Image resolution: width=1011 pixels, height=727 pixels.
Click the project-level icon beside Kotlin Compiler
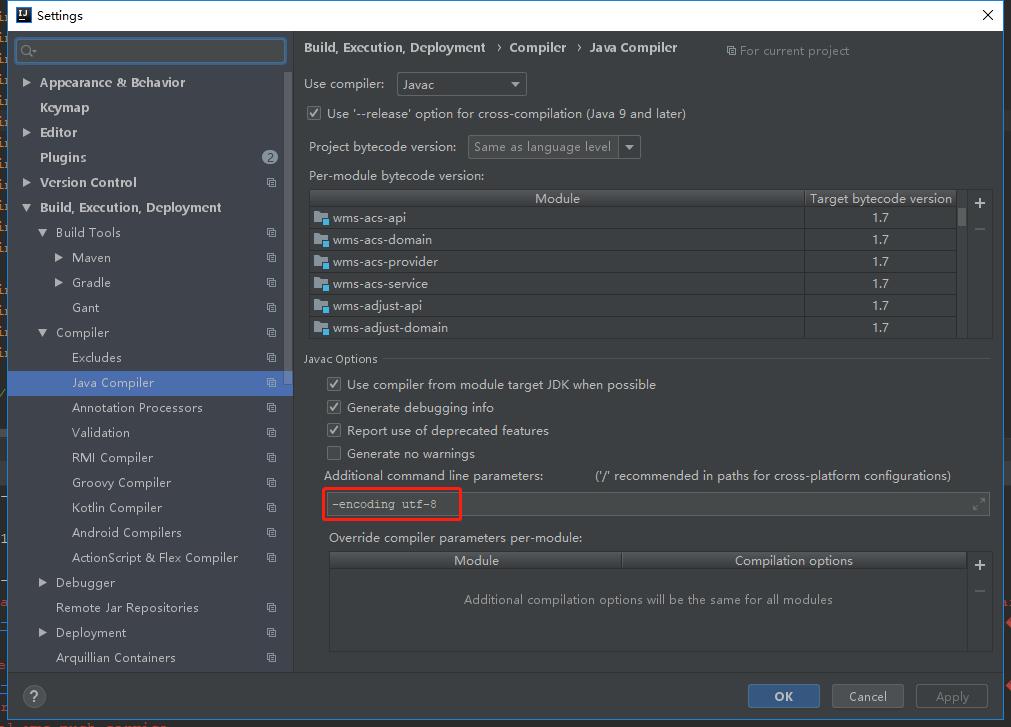[x=271, y=508]
